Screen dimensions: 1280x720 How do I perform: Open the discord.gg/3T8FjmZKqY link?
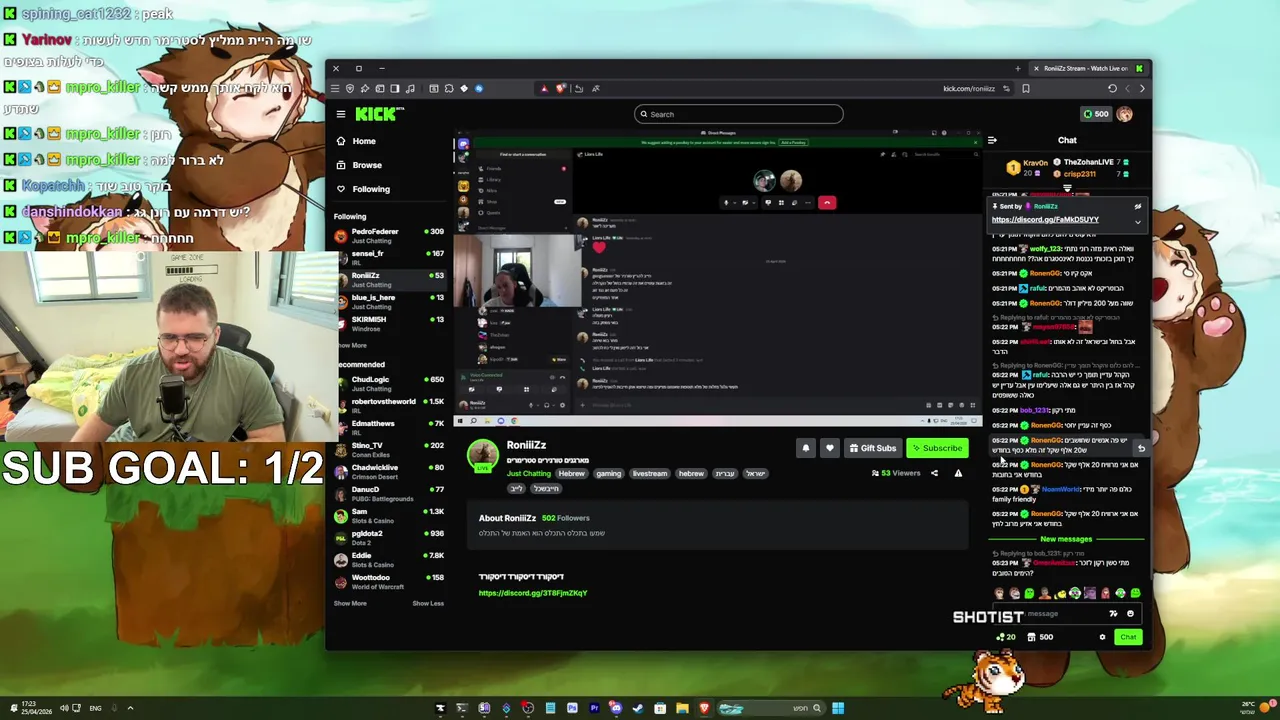pos(533,593)
